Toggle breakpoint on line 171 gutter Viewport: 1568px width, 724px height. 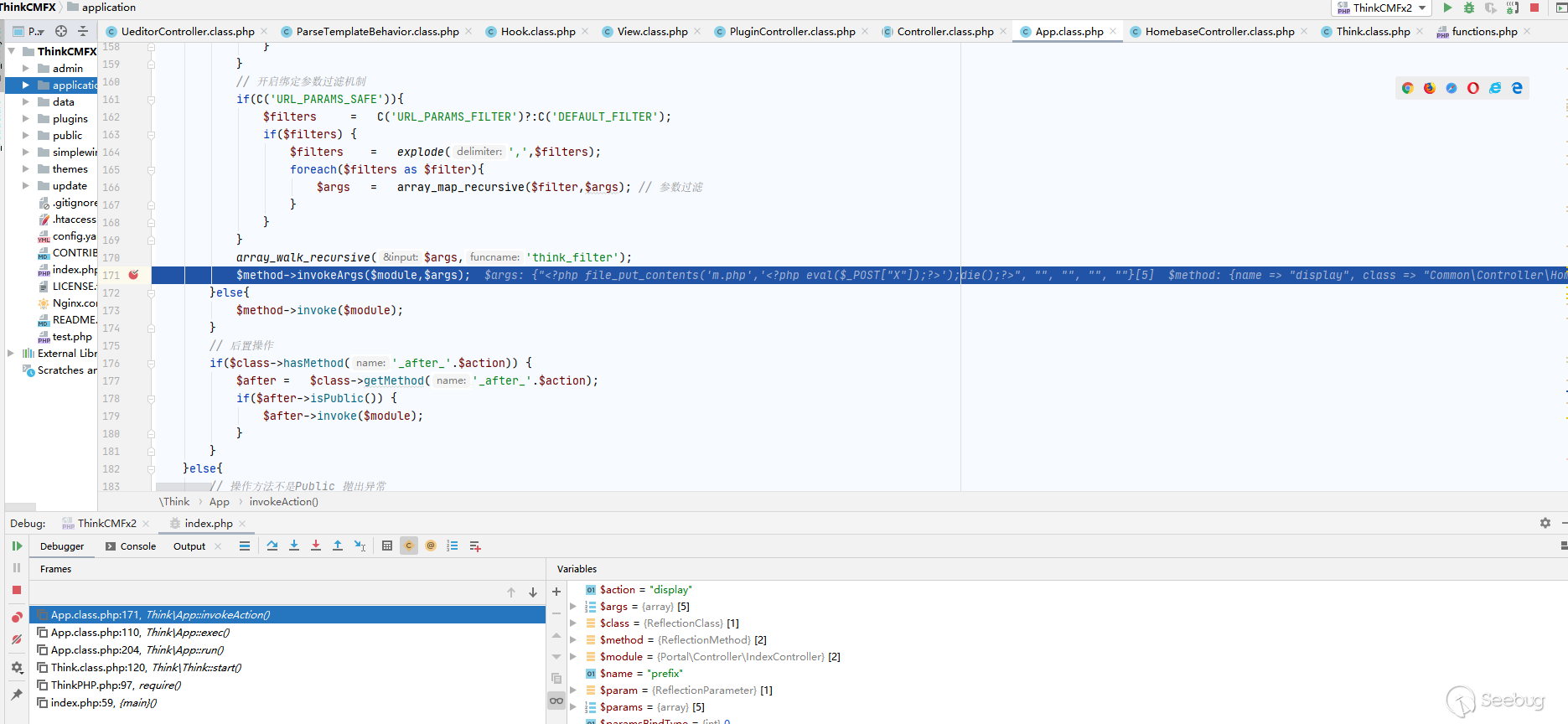point(133,275)
